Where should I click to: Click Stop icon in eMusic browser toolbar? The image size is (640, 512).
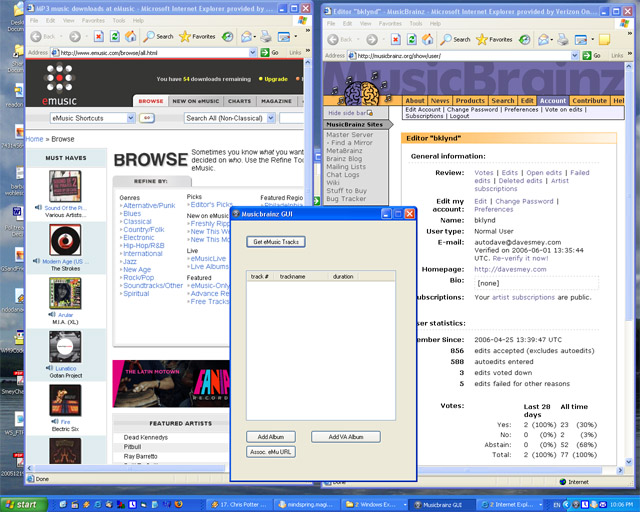98,37
